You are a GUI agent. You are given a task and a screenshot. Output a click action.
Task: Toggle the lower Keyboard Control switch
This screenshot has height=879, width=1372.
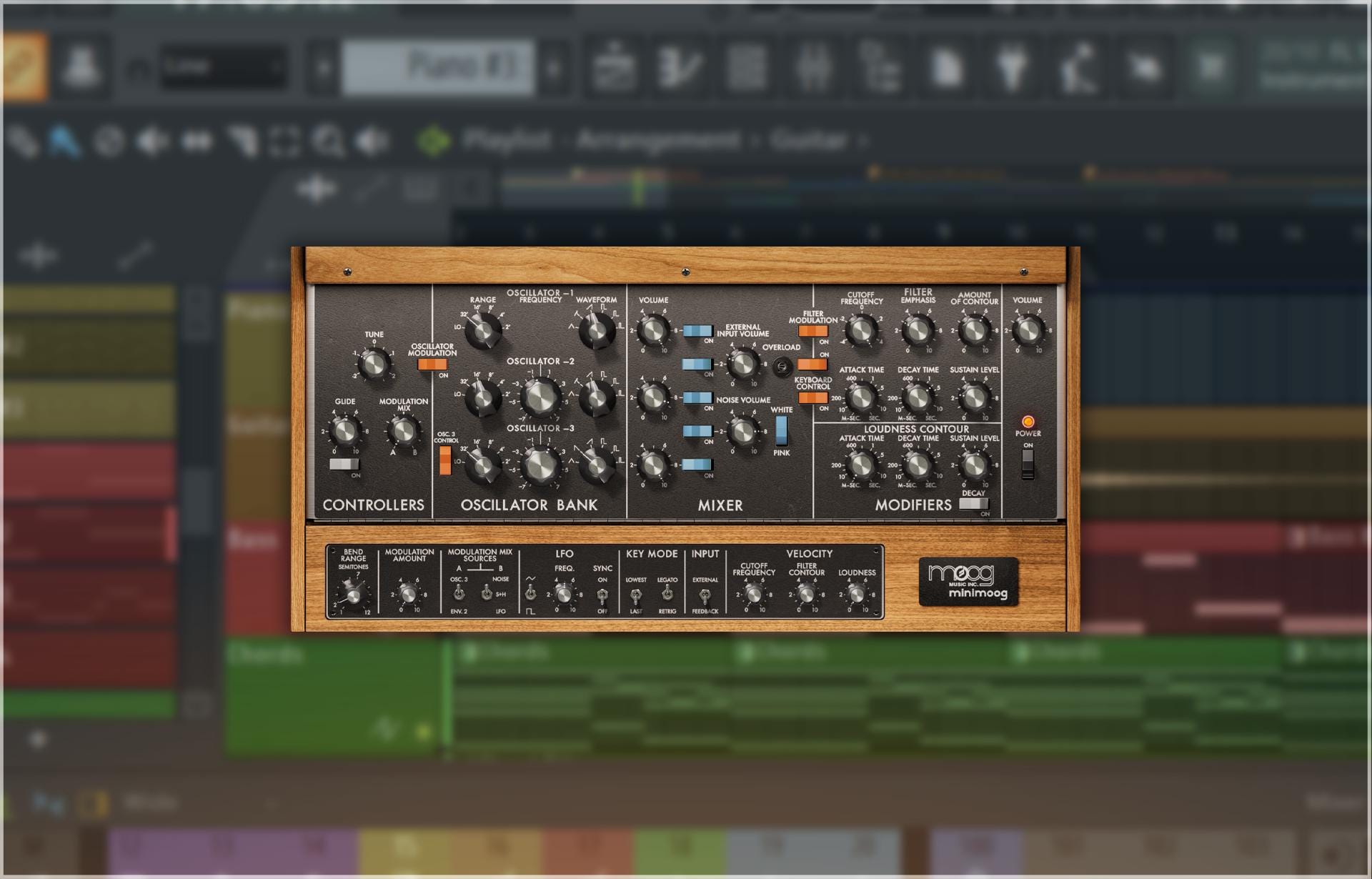(812, 398)
